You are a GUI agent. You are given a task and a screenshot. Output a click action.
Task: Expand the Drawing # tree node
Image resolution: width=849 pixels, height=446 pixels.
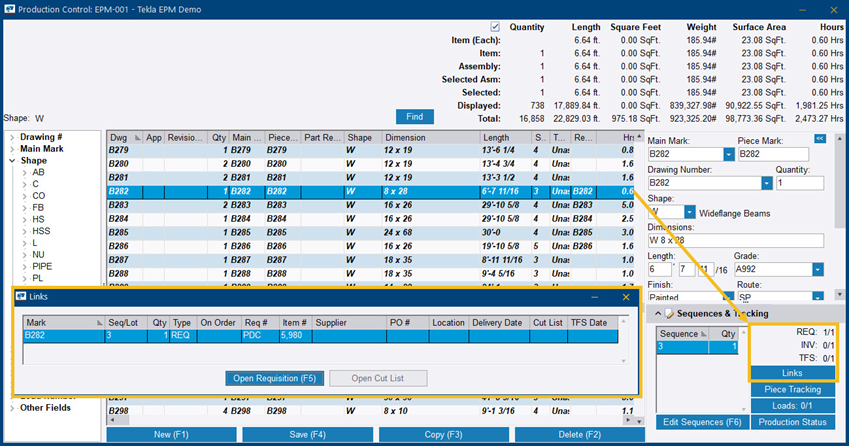pos(12,137)
